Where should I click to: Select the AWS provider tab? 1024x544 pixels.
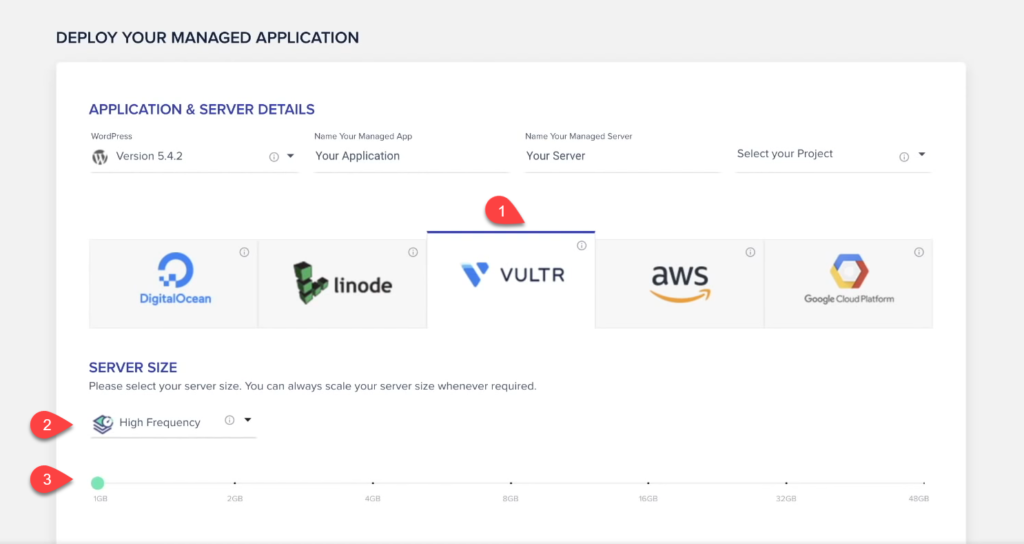coord(680,283)
